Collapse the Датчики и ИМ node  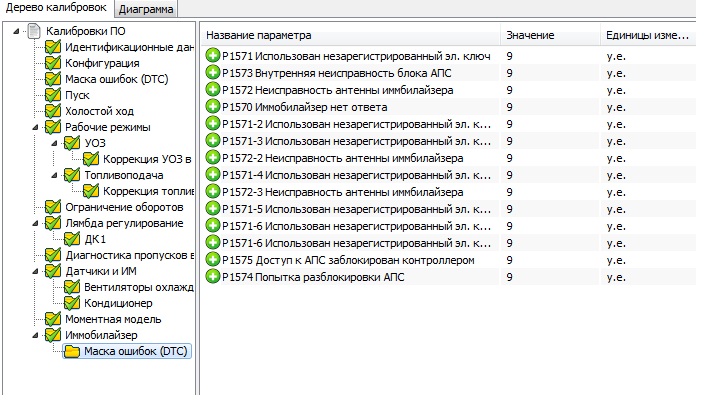[x=35, y=271]
